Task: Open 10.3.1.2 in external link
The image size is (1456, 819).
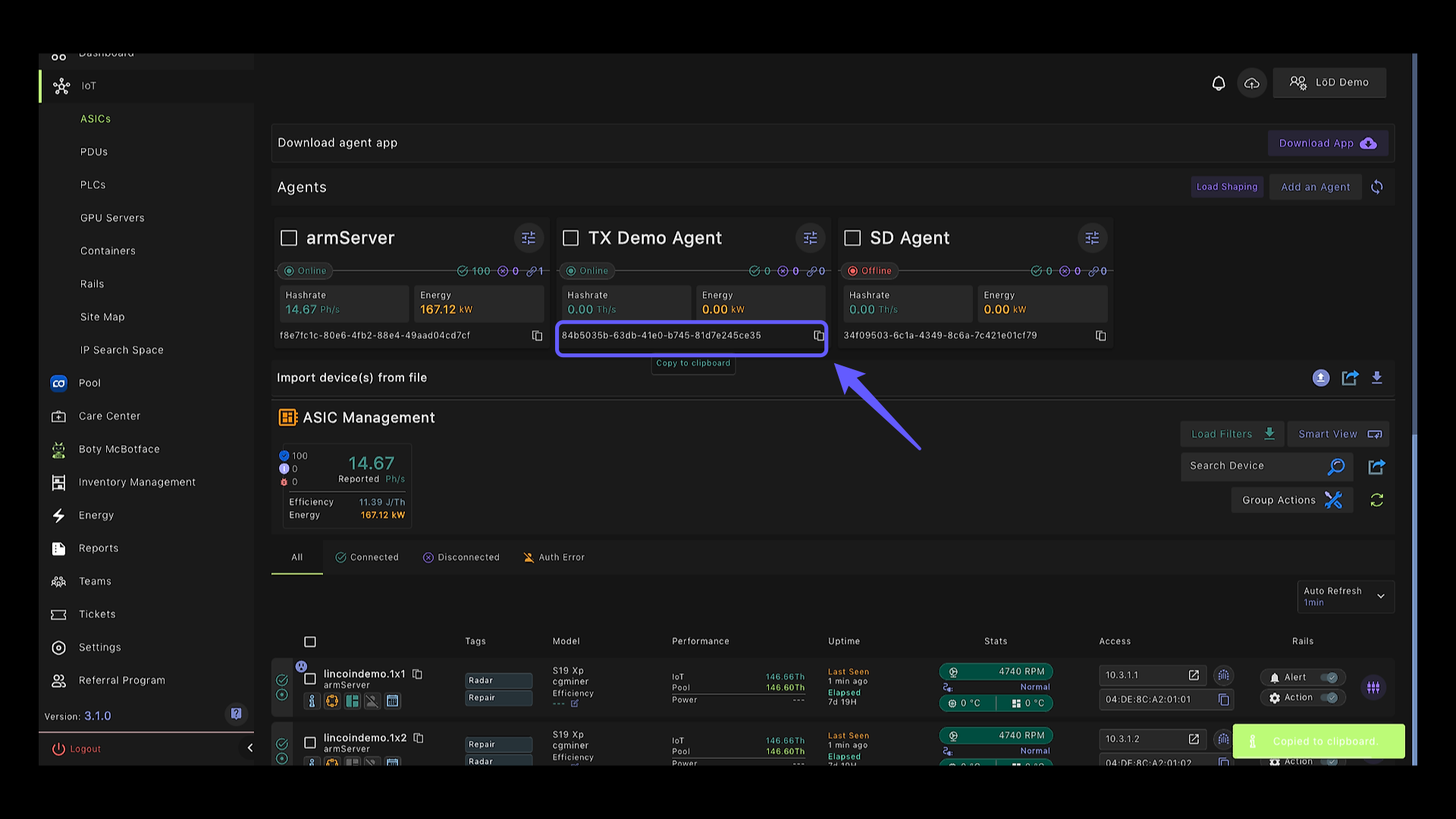Action: click(x=1194, y=739)
